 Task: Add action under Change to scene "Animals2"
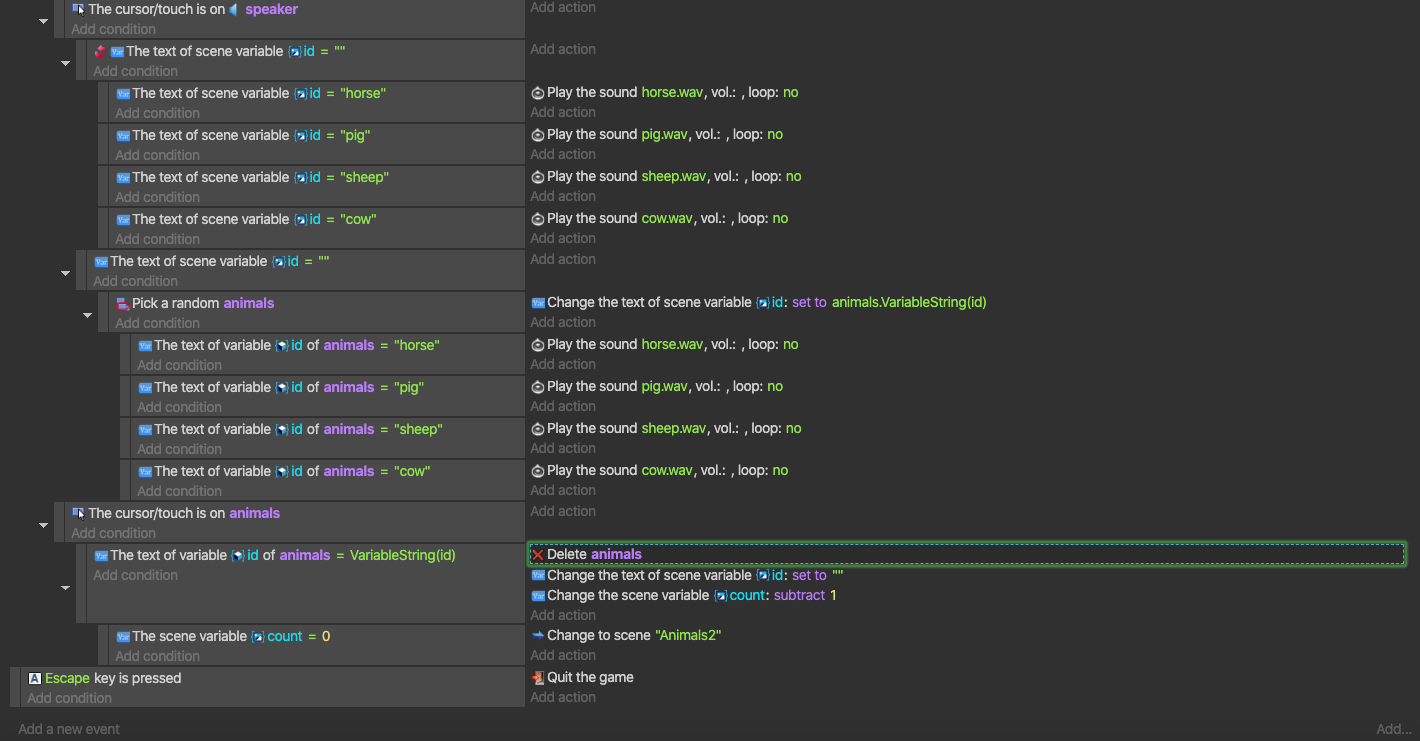tap(563, 655)
